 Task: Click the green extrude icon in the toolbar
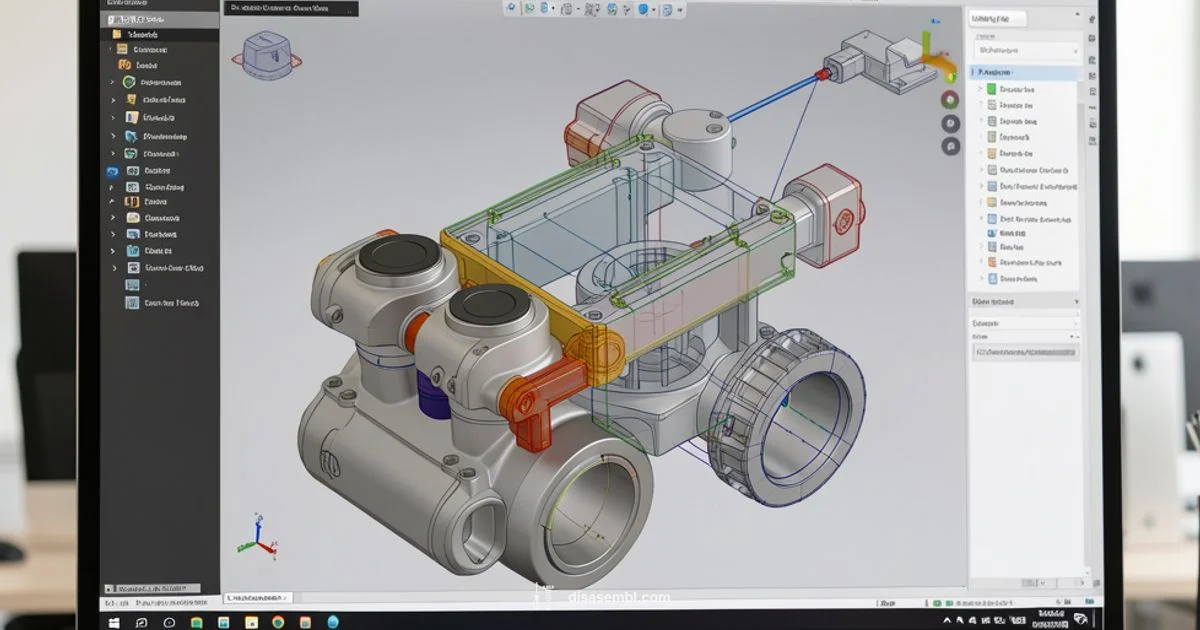531,8
